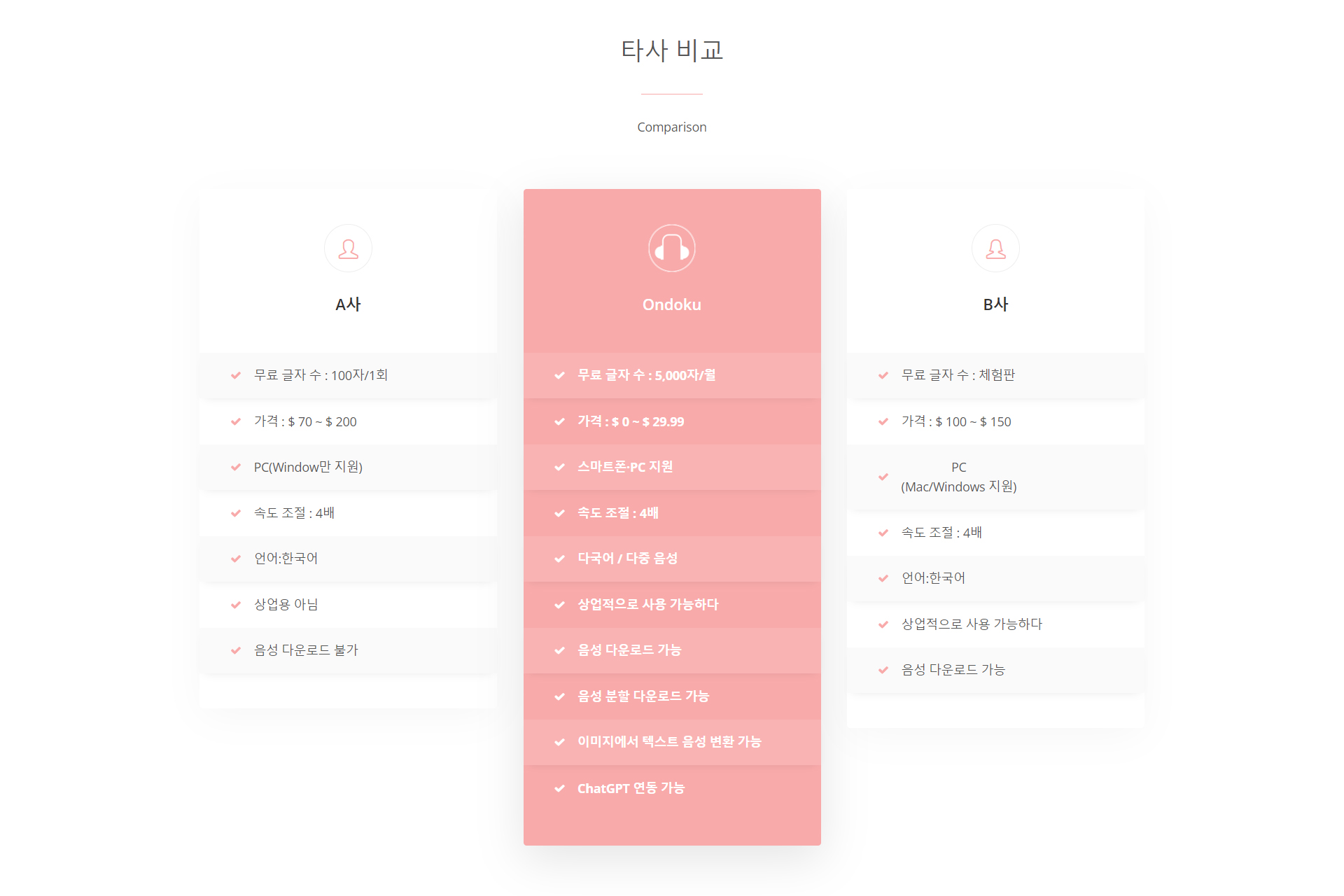Select the person icon above A사
Screen dimensions: 1344x896
[x=348, y=248]
